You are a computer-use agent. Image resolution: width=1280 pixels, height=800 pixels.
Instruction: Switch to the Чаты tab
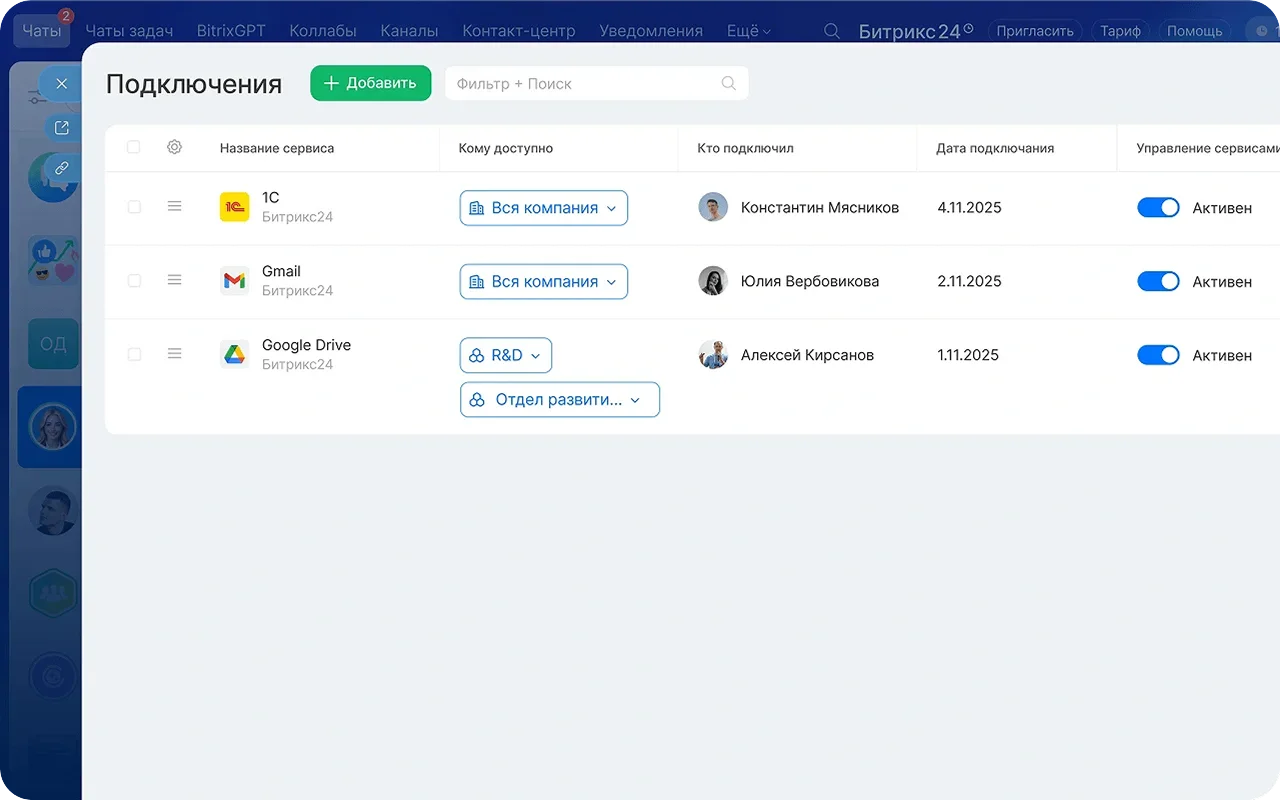click(42, 31)
